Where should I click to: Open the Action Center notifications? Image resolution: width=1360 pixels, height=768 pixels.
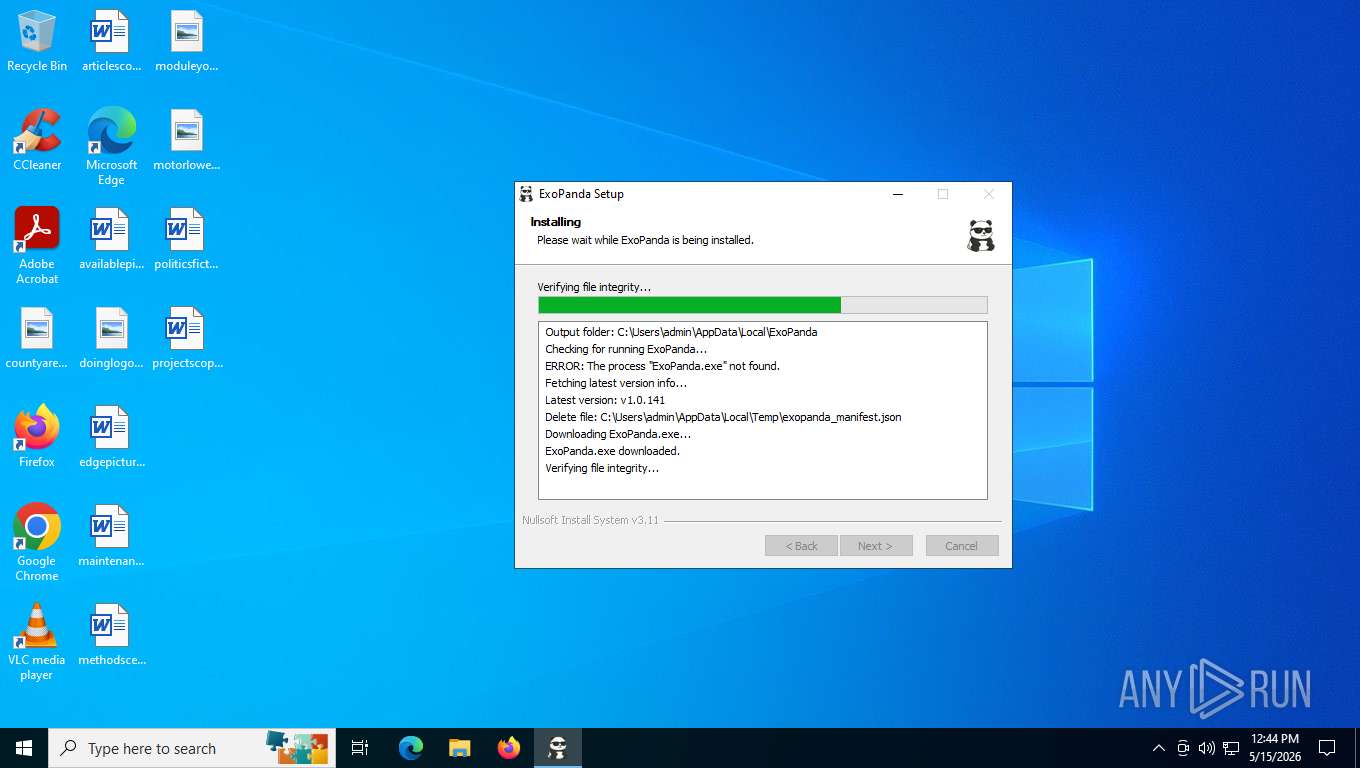pyautogui.click(x=1327, y=748)
